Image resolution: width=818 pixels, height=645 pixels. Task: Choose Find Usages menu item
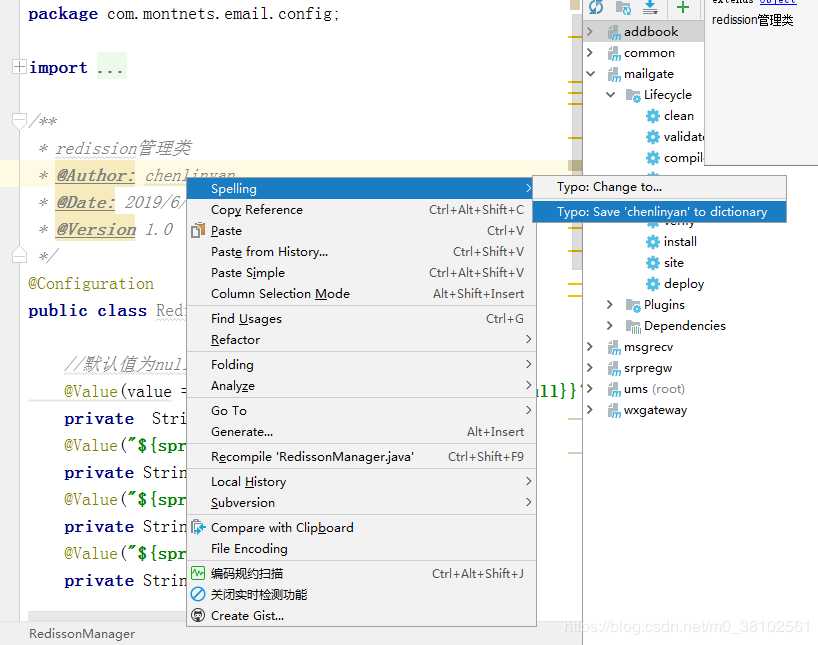click(x=361, y=318)
